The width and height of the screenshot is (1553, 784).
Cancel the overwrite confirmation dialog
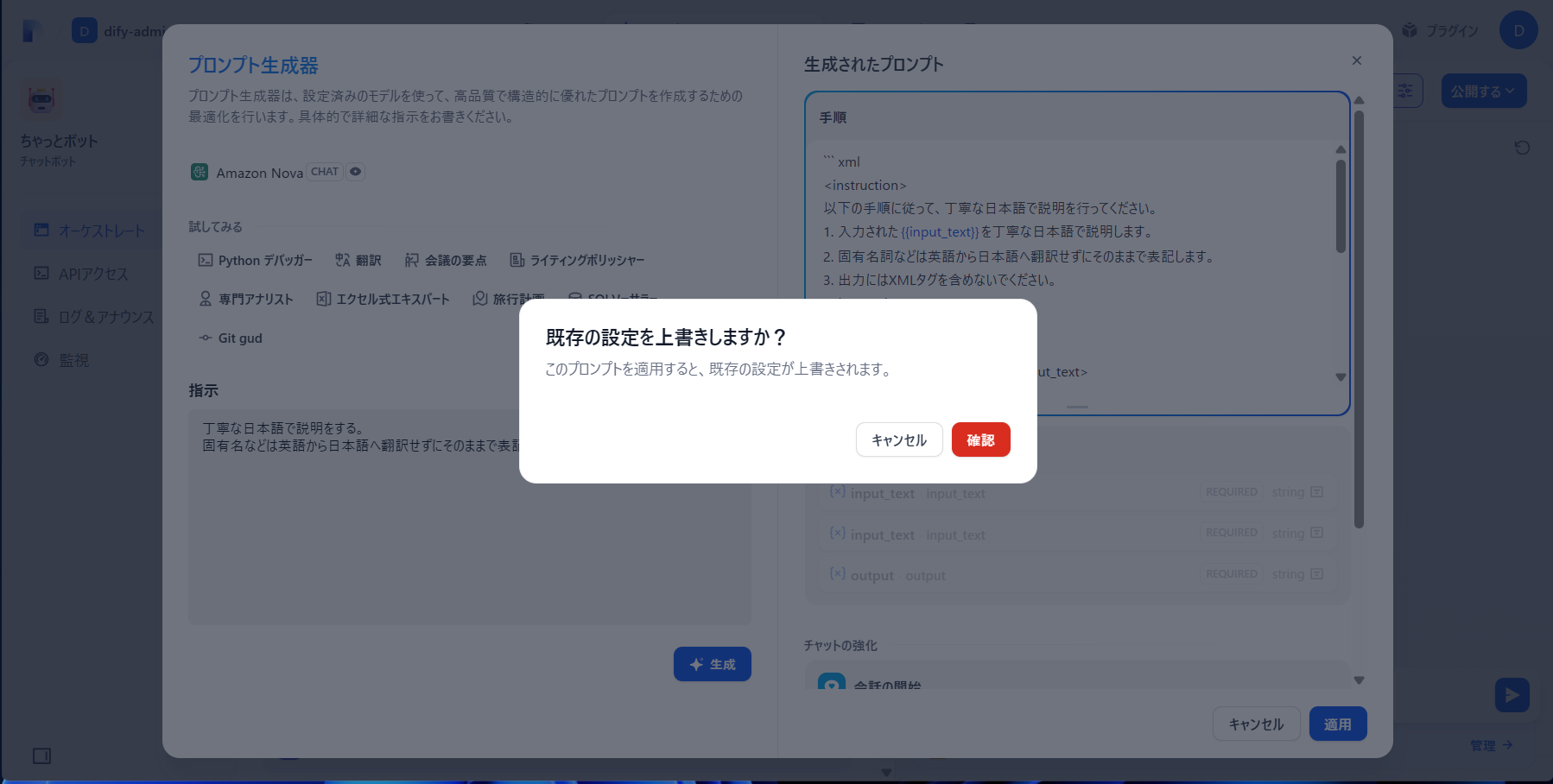(x=898, y=439)
